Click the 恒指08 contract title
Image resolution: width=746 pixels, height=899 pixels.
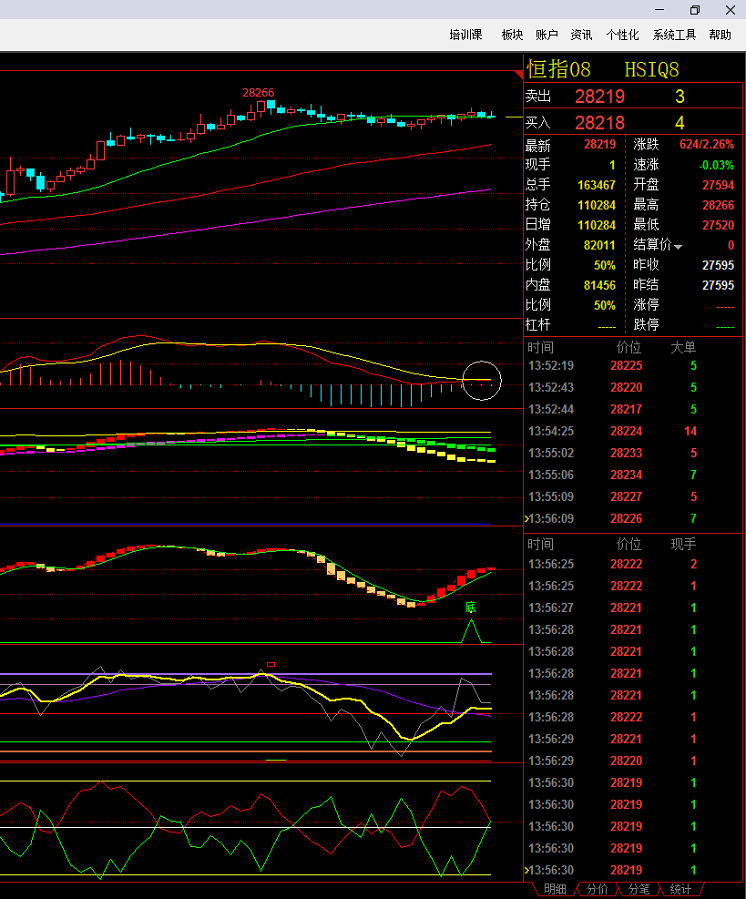click(x=559, y=69)
